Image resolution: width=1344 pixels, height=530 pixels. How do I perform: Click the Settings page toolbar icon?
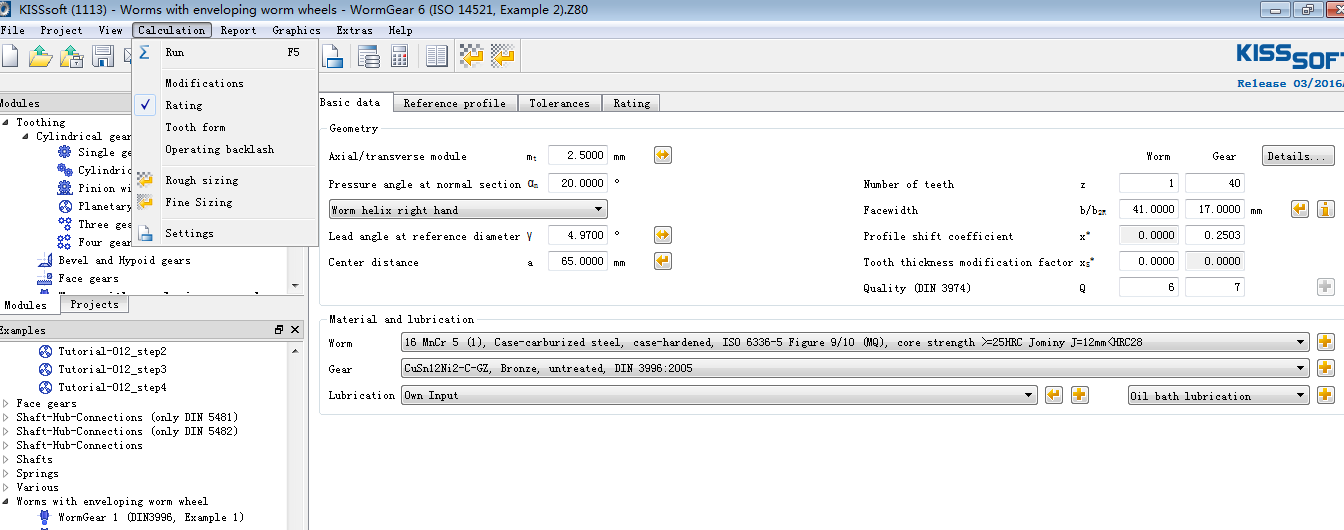(332, 56)
